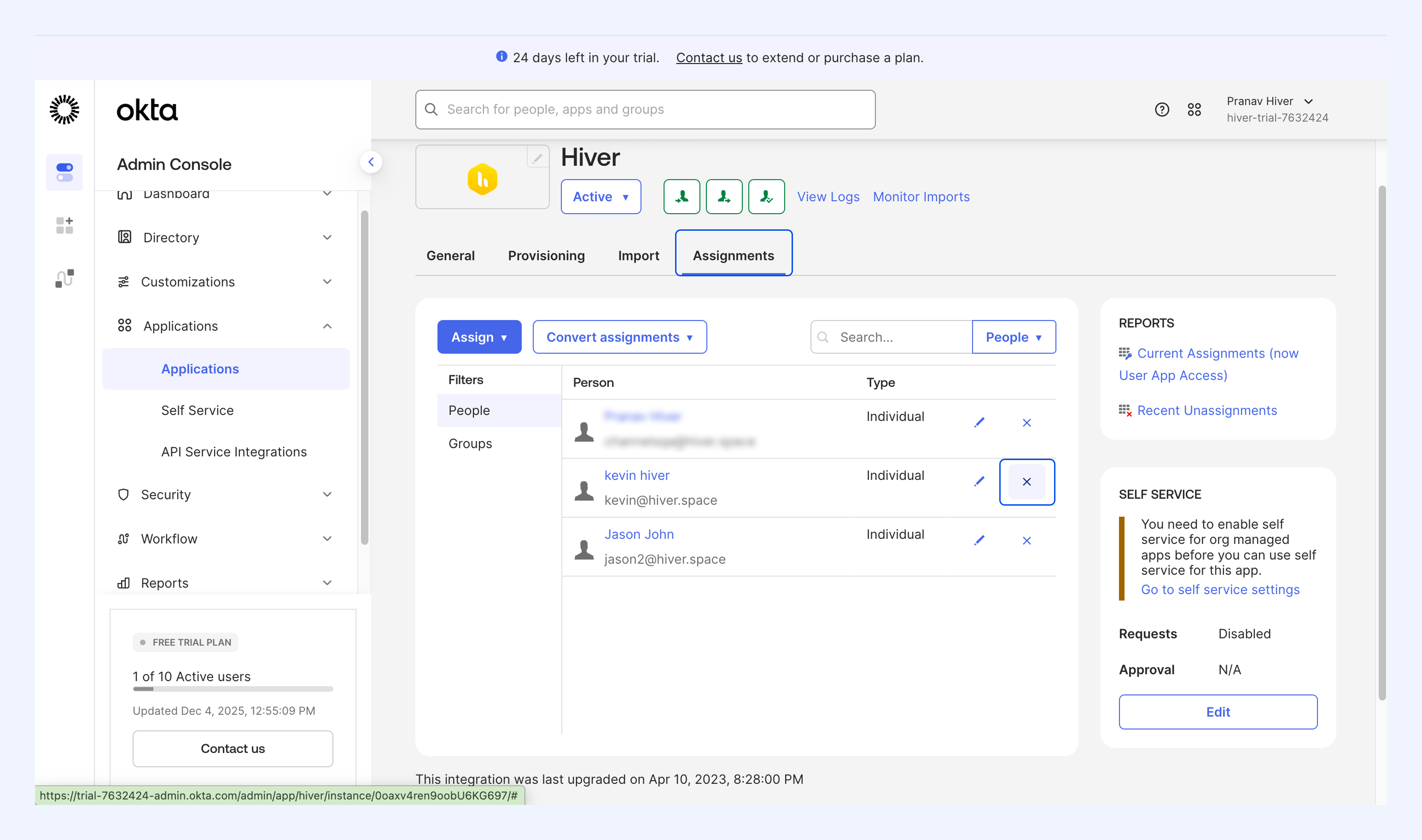Open Jason John's profile link

click(x=639, y=534)
